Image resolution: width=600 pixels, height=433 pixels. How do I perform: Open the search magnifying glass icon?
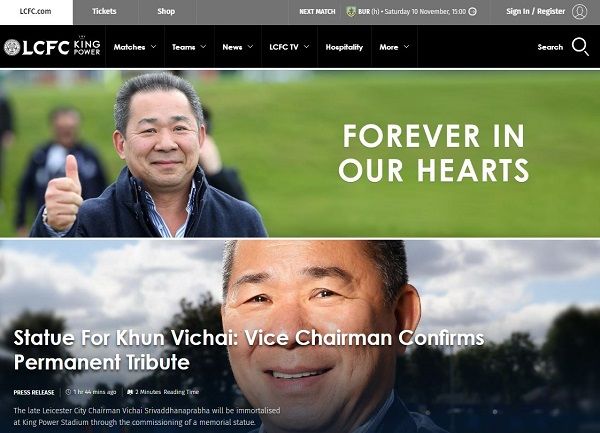pyautogui.click(x=580, y=47)
